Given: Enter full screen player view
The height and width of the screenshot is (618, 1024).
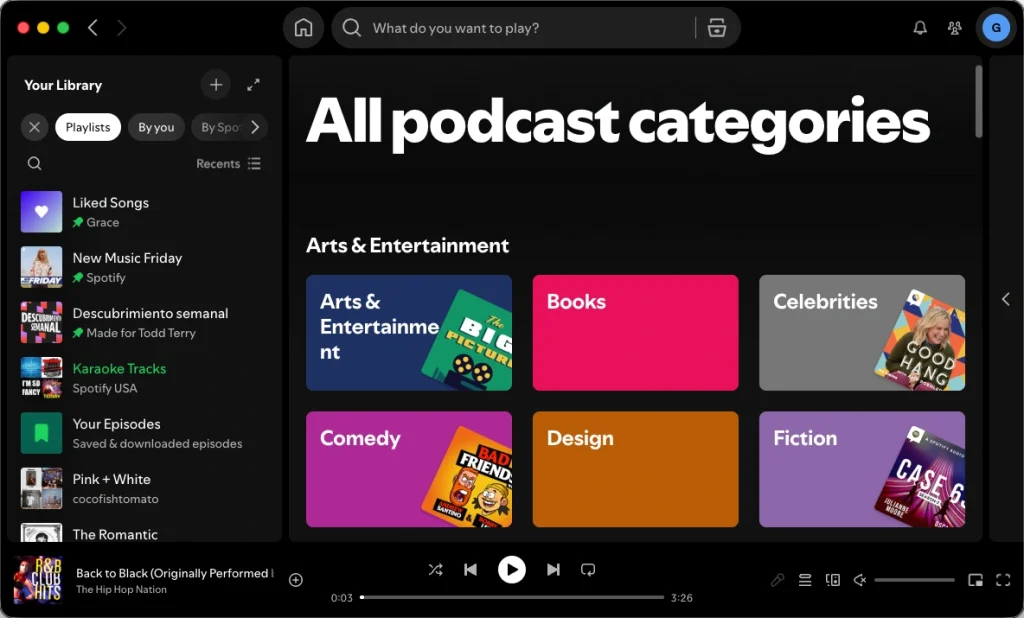Looking at the screenshot, I should (1003, 580).
